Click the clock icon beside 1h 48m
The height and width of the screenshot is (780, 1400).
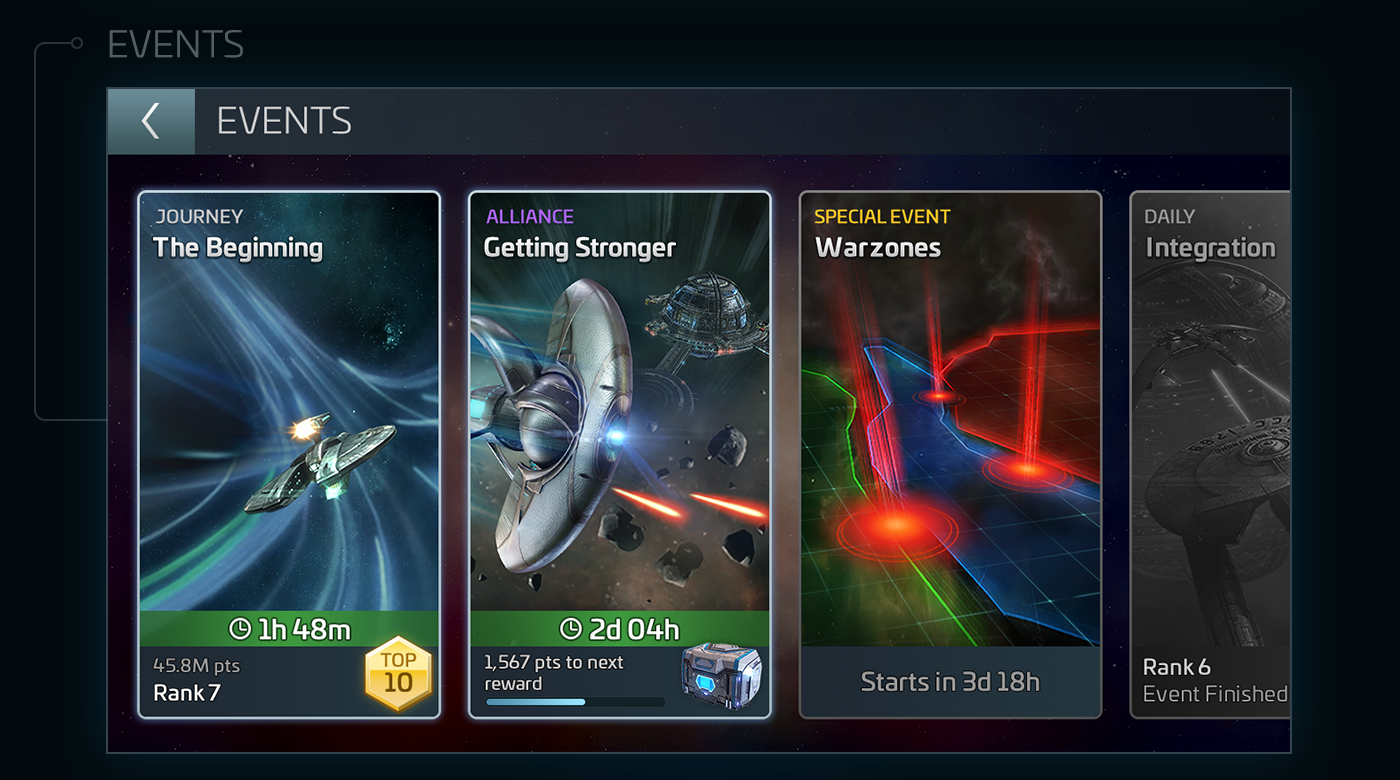pyautogui.click(x=240, y=629)
